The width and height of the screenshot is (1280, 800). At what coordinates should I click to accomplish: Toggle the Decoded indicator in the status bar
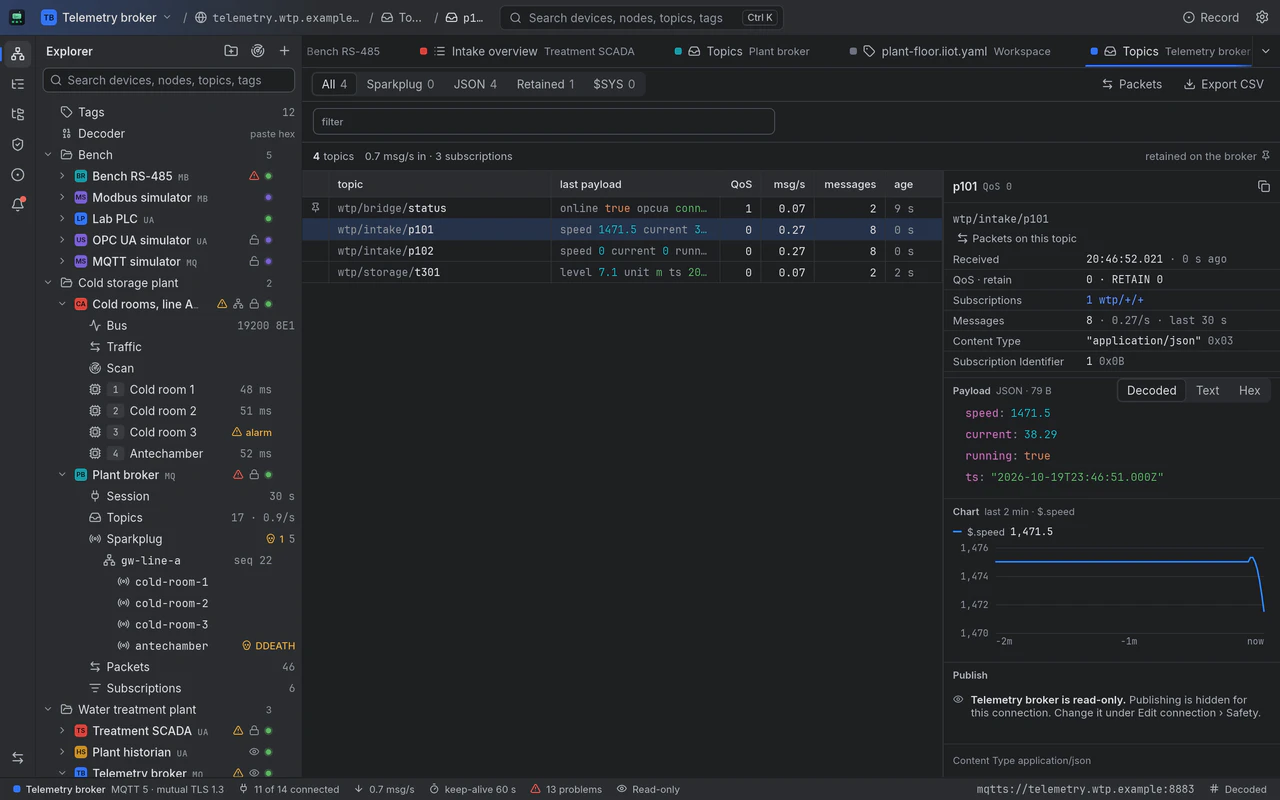[1238, 789]
